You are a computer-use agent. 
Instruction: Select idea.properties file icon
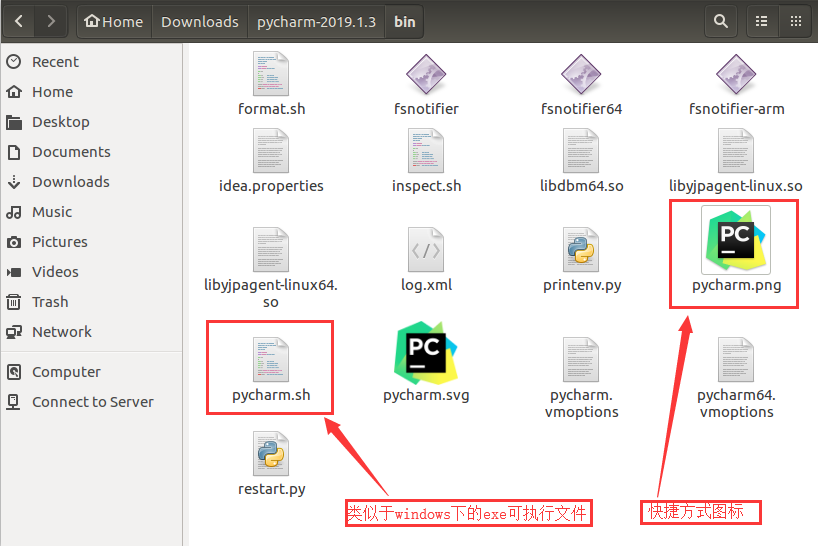pyautogui.click(x=271, y=151)
